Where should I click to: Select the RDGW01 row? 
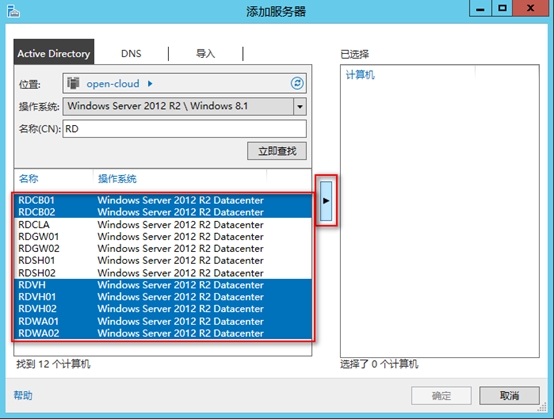click(163, 236)
